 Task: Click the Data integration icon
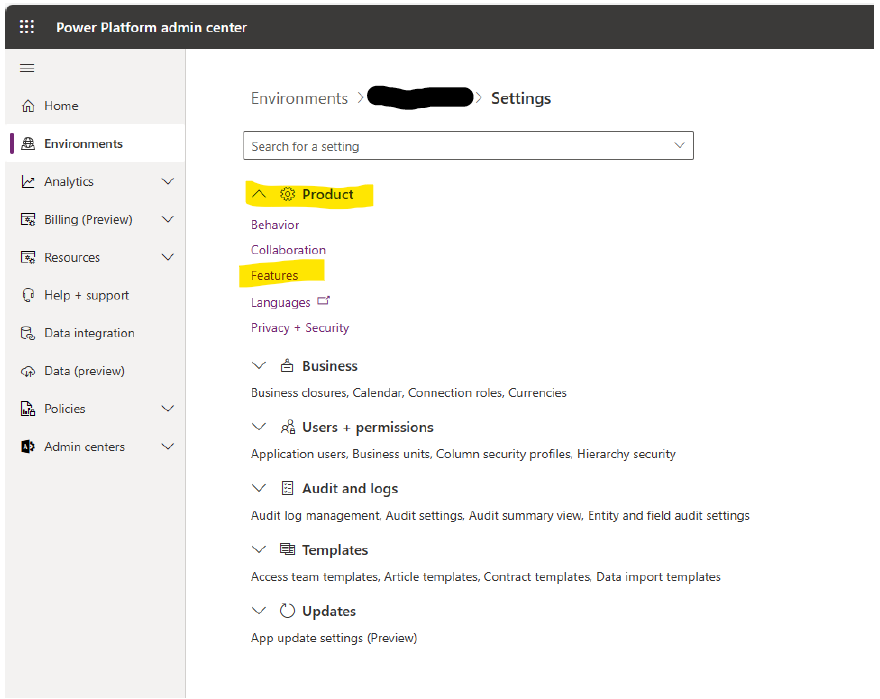click(28, 333)
